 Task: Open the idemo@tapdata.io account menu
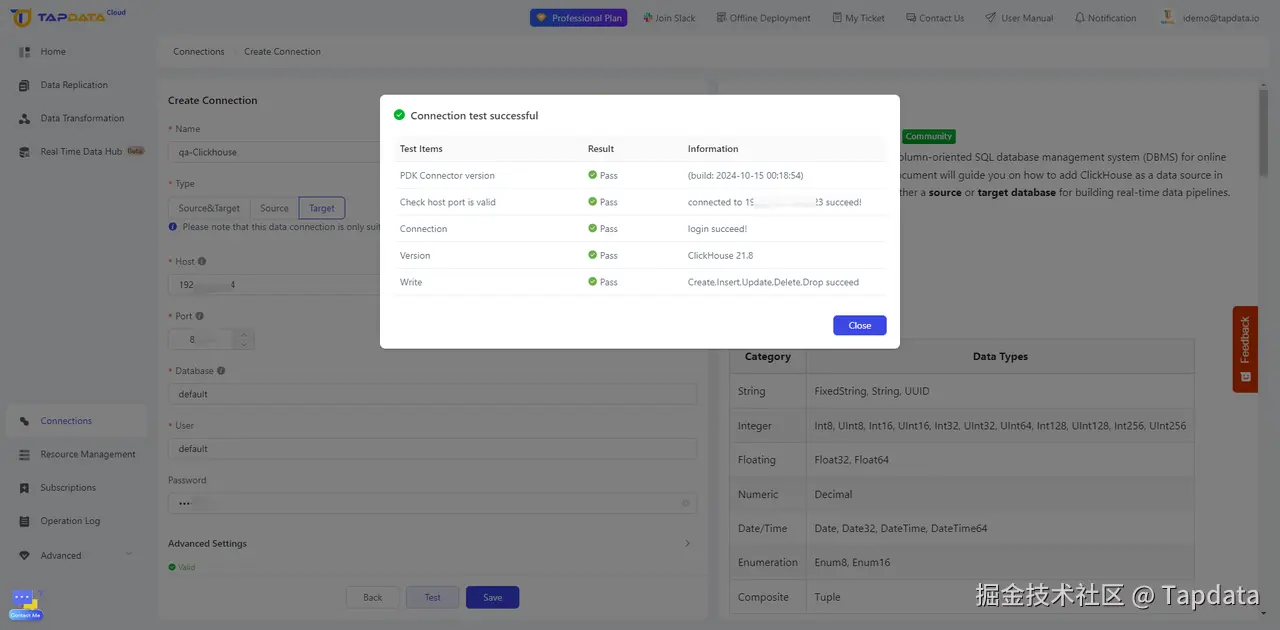pyautogui.click(x=1212, y=18)
